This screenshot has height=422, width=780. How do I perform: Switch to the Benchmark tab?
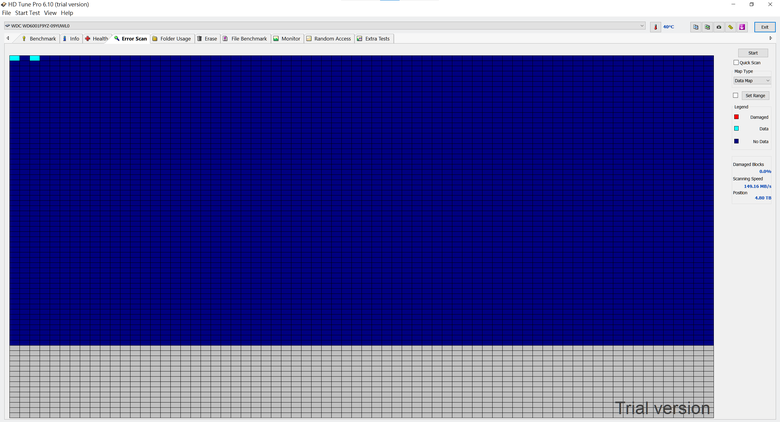pyautogui.click(x=38, y=38)
